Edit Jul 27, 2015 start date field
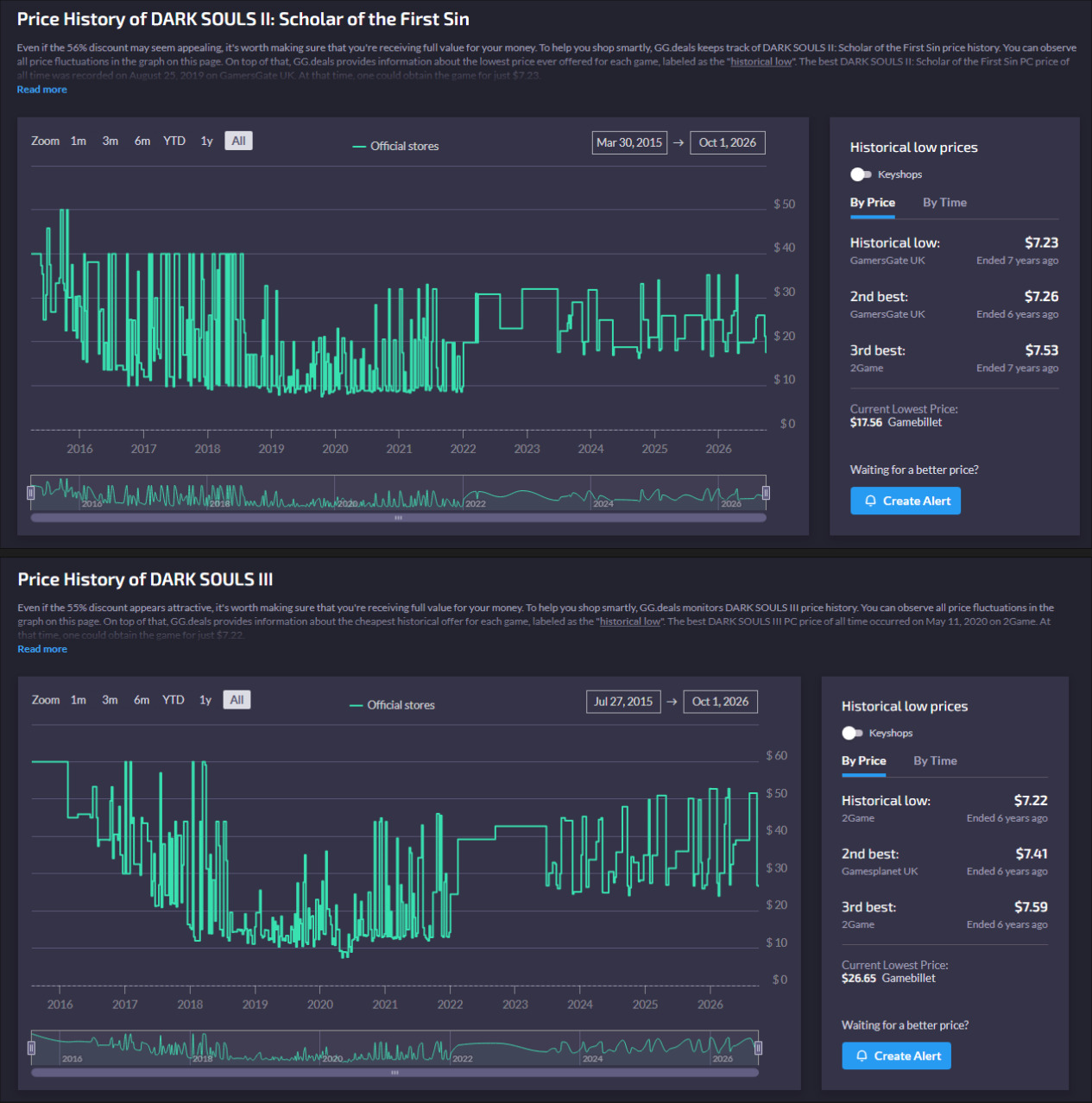The image size is (1092, 1103). click(623, 702)
